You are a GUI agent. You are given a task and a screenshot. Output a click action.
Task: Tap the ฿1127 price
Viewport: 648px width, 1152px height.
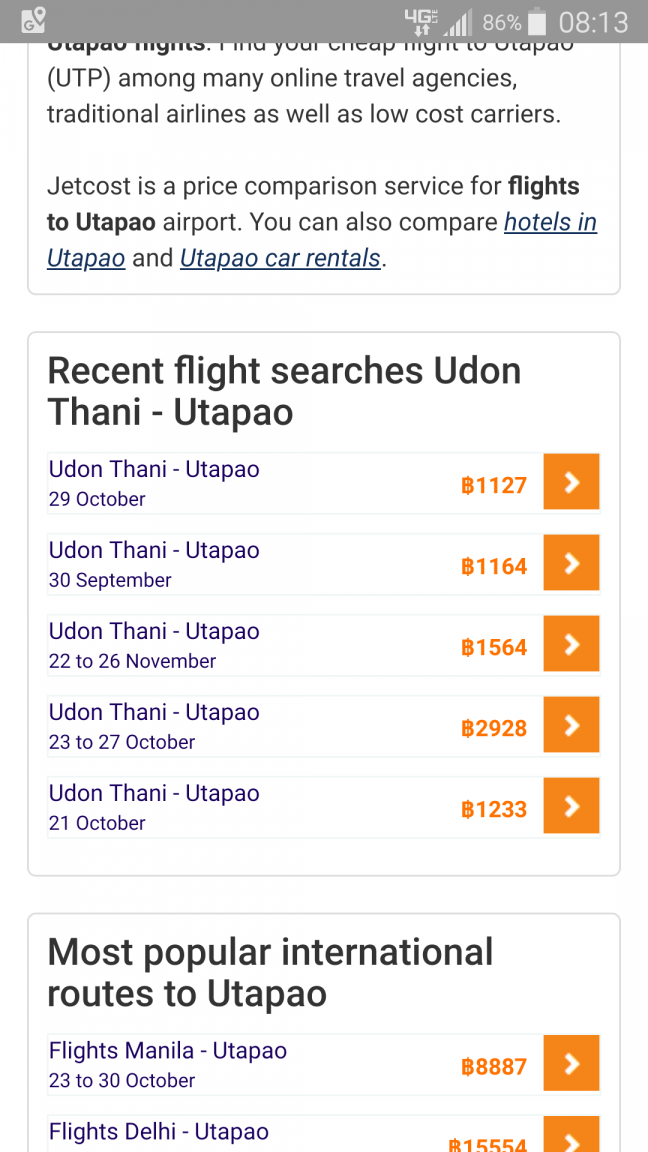coord(494,486)
